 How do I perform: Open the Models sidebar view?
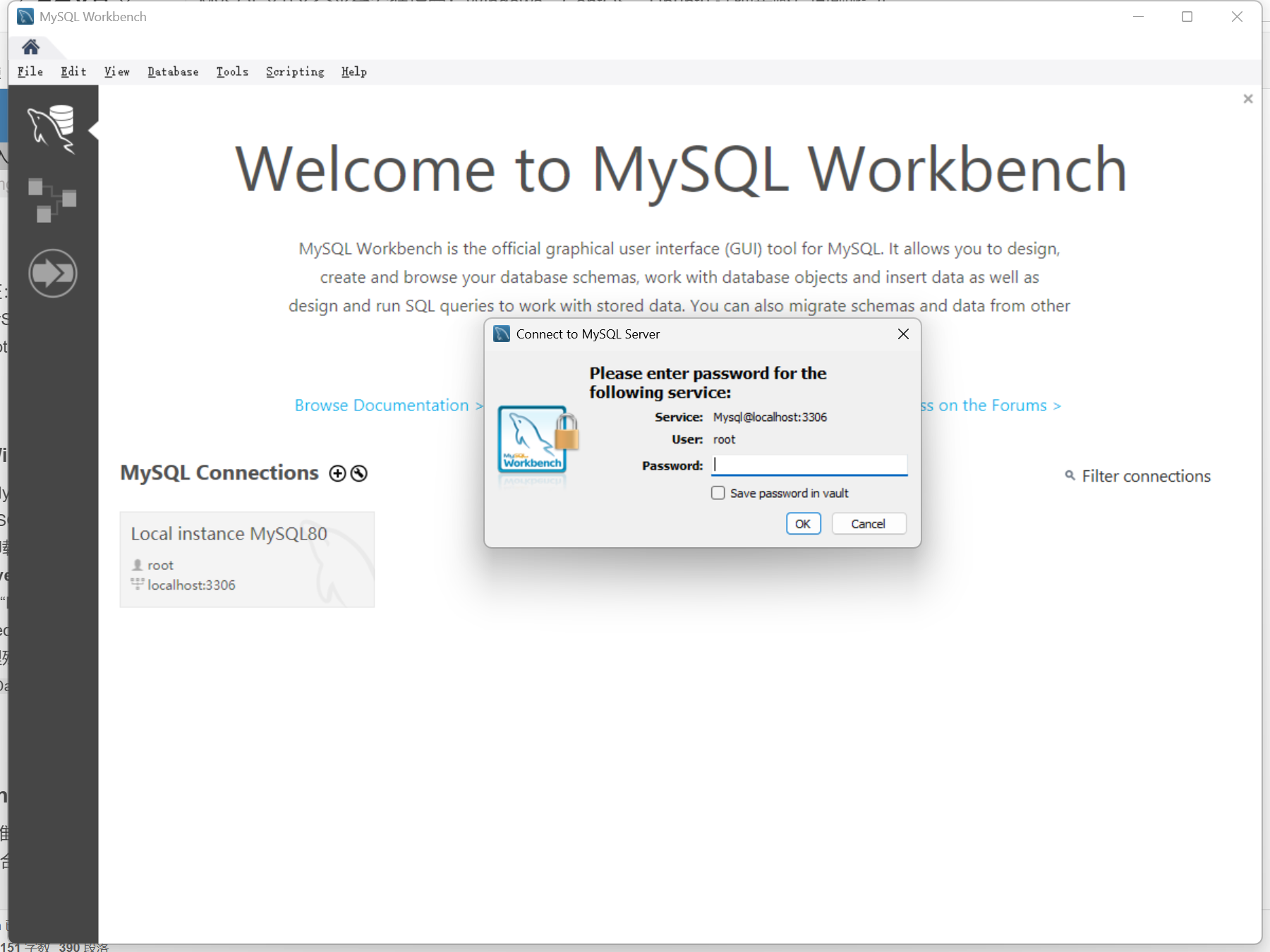52,200
